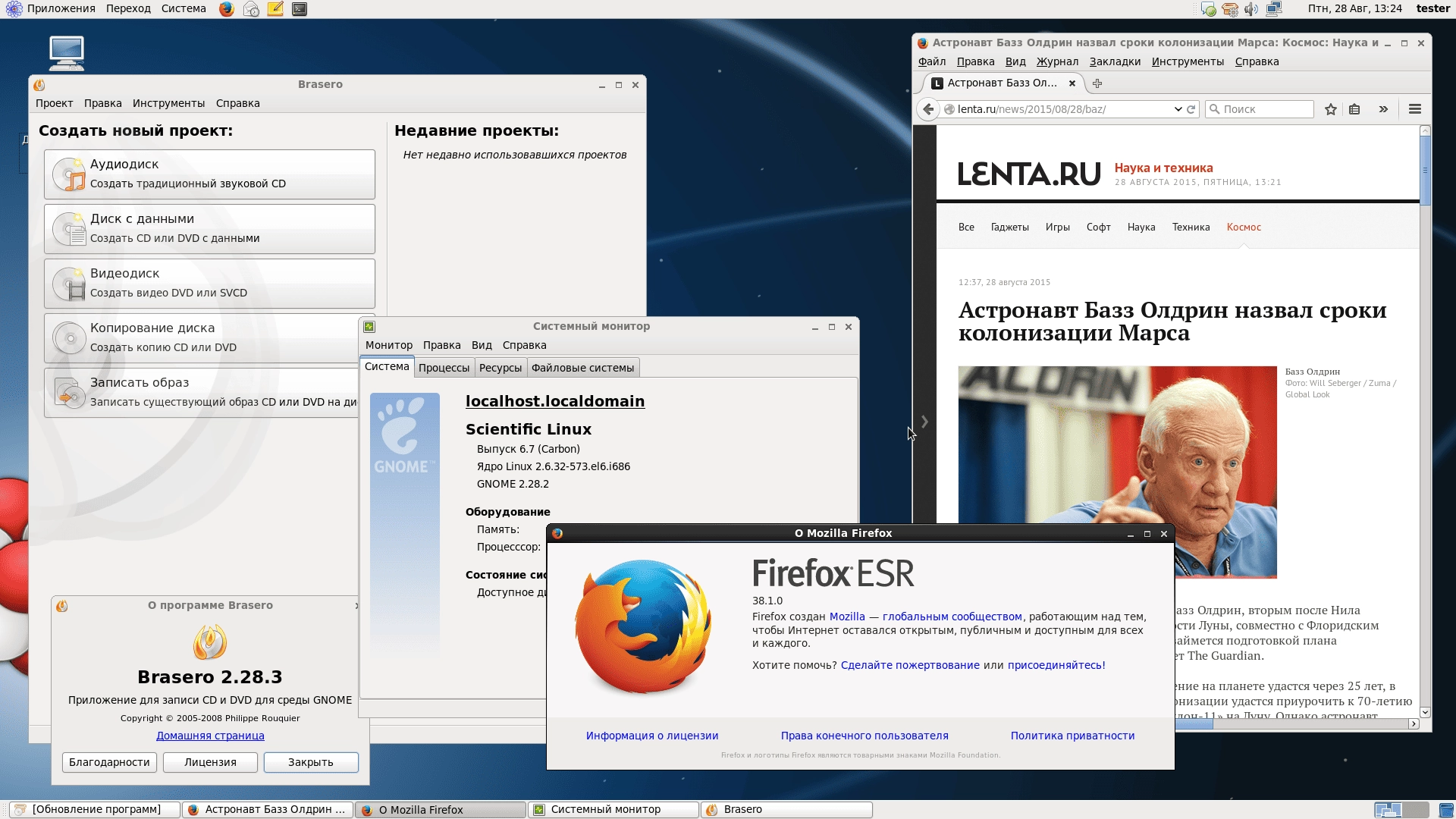This screenshot has height=819, width=1456.
Task: Create a Диск с данными project
Action: [209, 229]
